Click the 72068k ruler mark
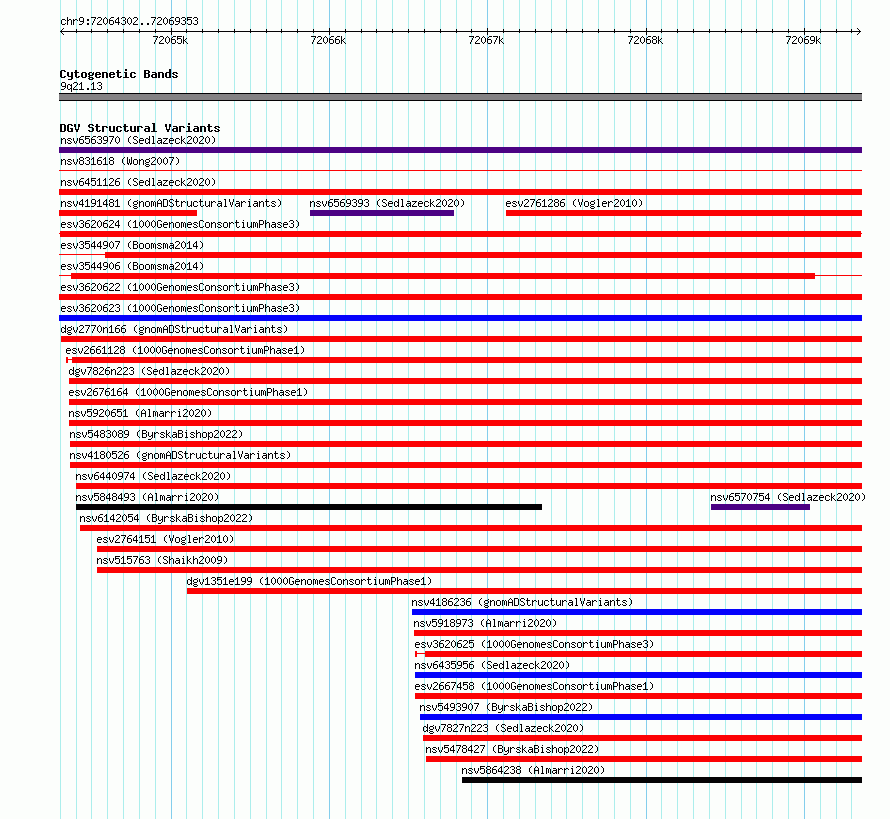Image resolution: width=890 pixels, height=819 pixels. pos(645,40)
